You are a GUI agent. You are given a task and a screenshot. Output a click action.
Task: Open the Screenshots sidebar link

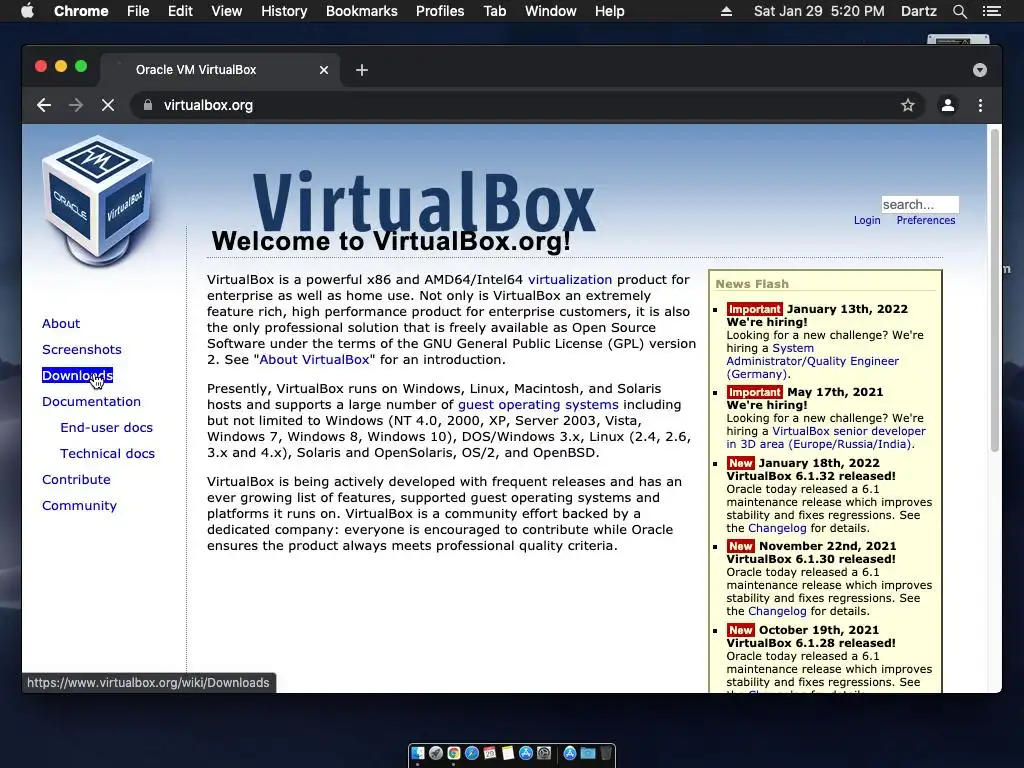[x=82, y=349]
